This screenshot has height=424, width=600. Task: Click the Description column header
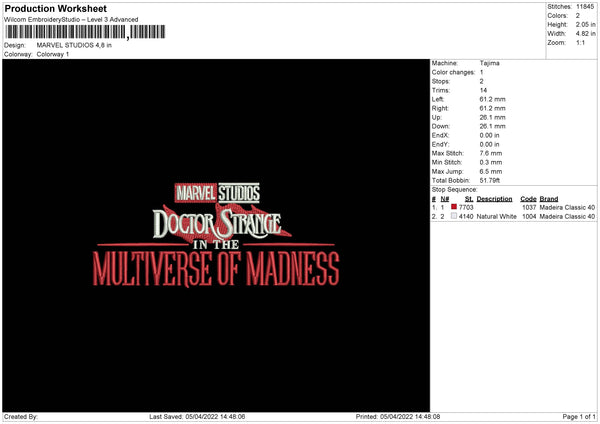point(494,199)
